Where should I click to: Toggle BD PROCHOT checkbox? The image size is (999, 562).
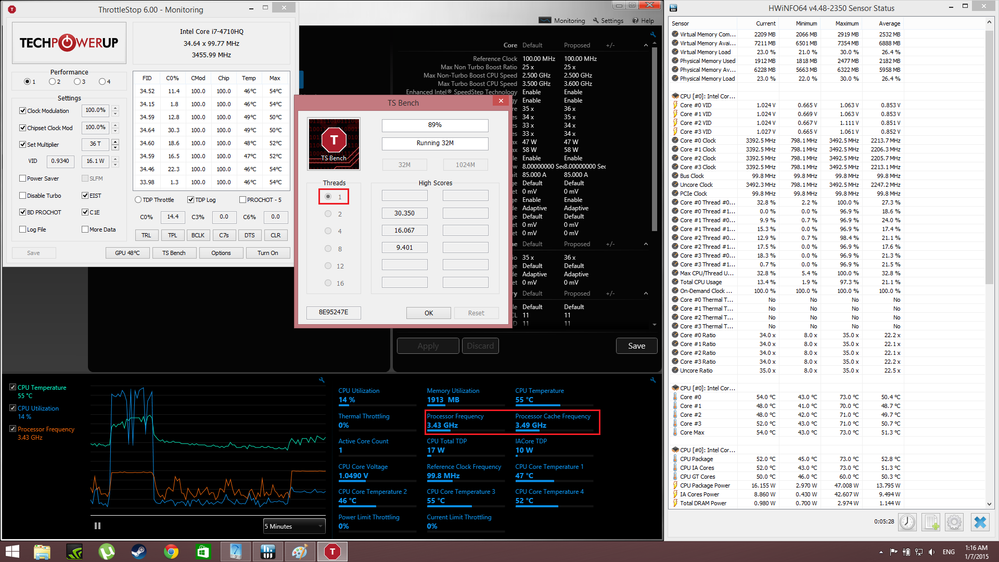click(x=23, y=212)
